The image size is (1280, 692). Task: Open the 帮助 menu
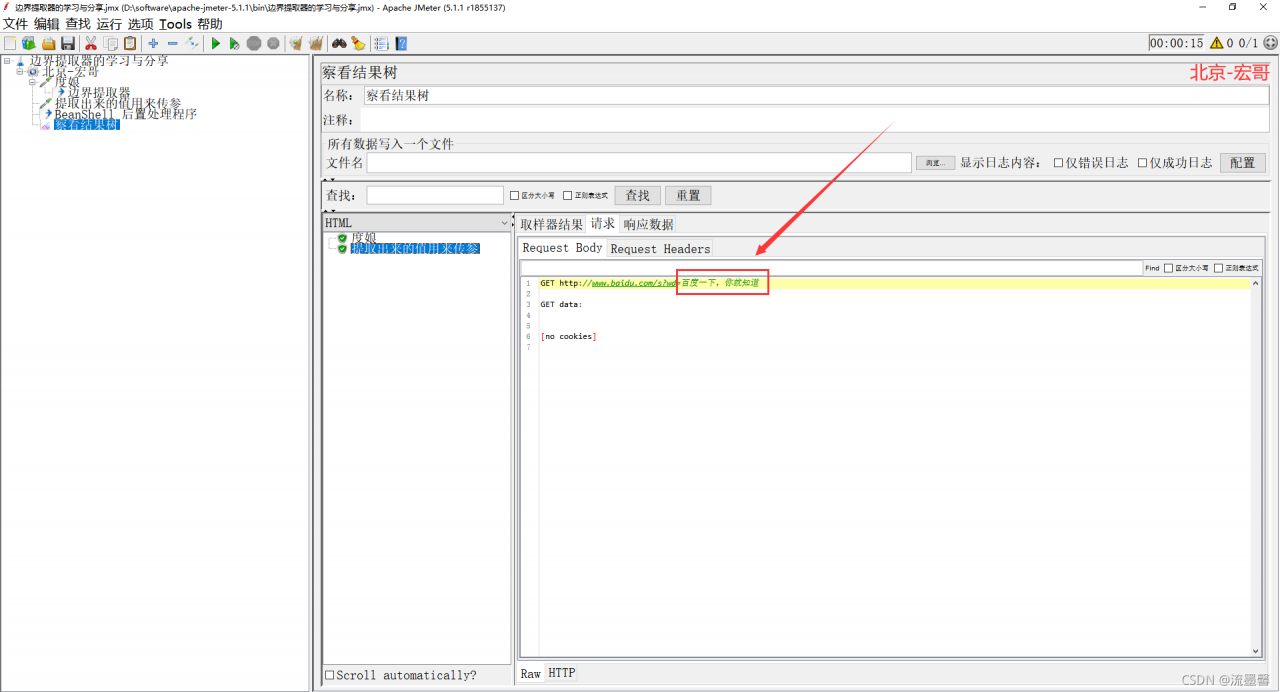coord(210,24)
